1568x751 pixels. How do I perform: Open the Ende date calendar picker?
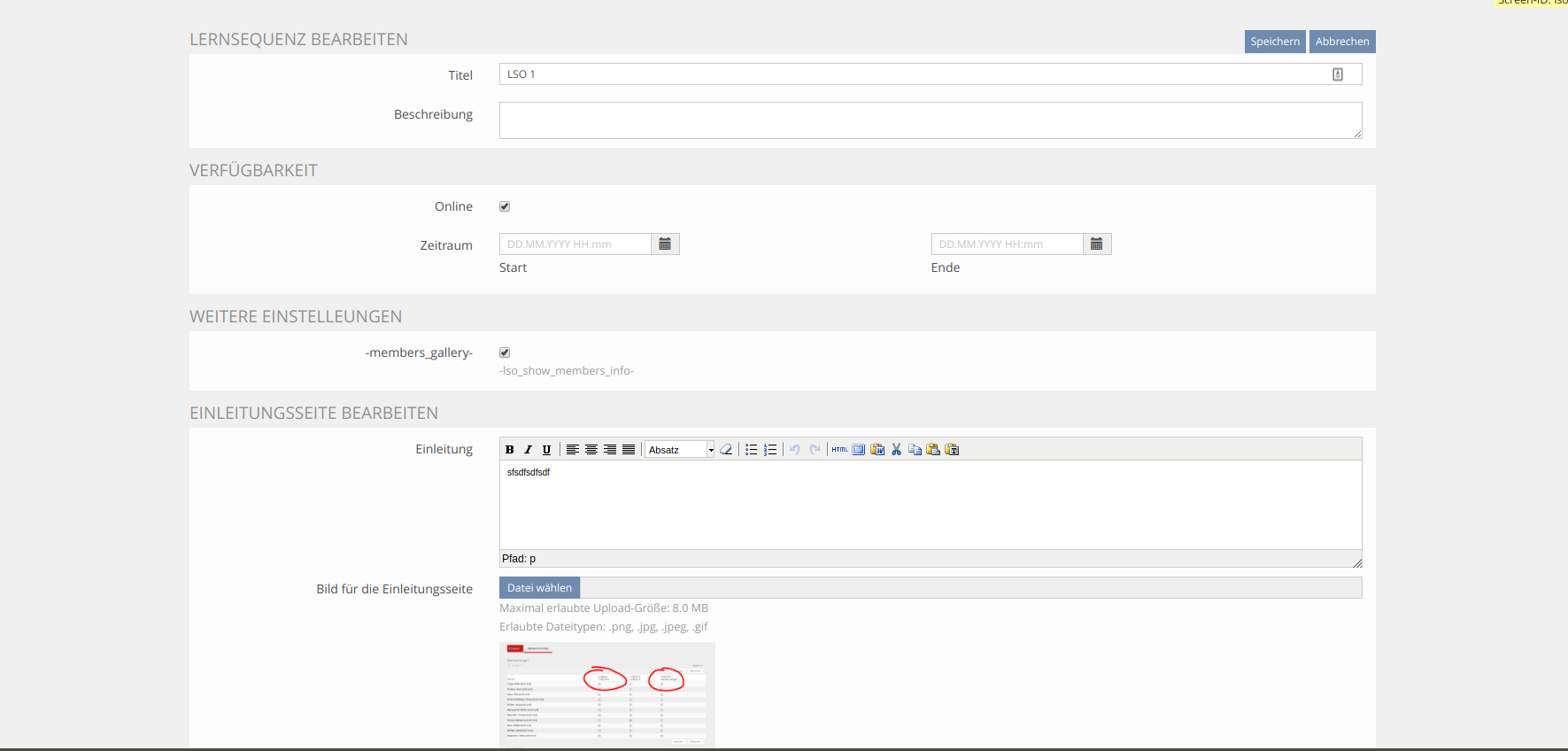pos(1097,244)
